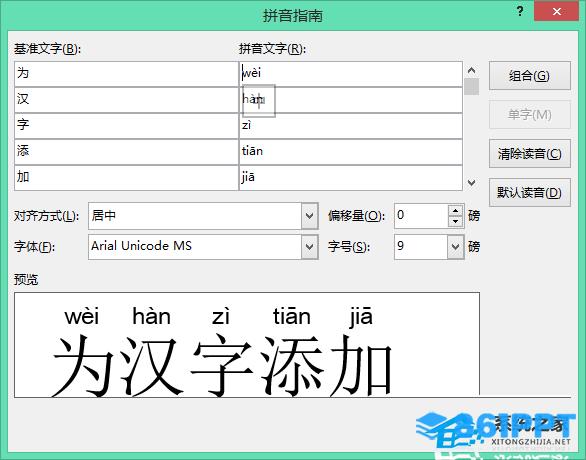Click the 组合(G) button

pyautogui.click(x=530, y=76)
